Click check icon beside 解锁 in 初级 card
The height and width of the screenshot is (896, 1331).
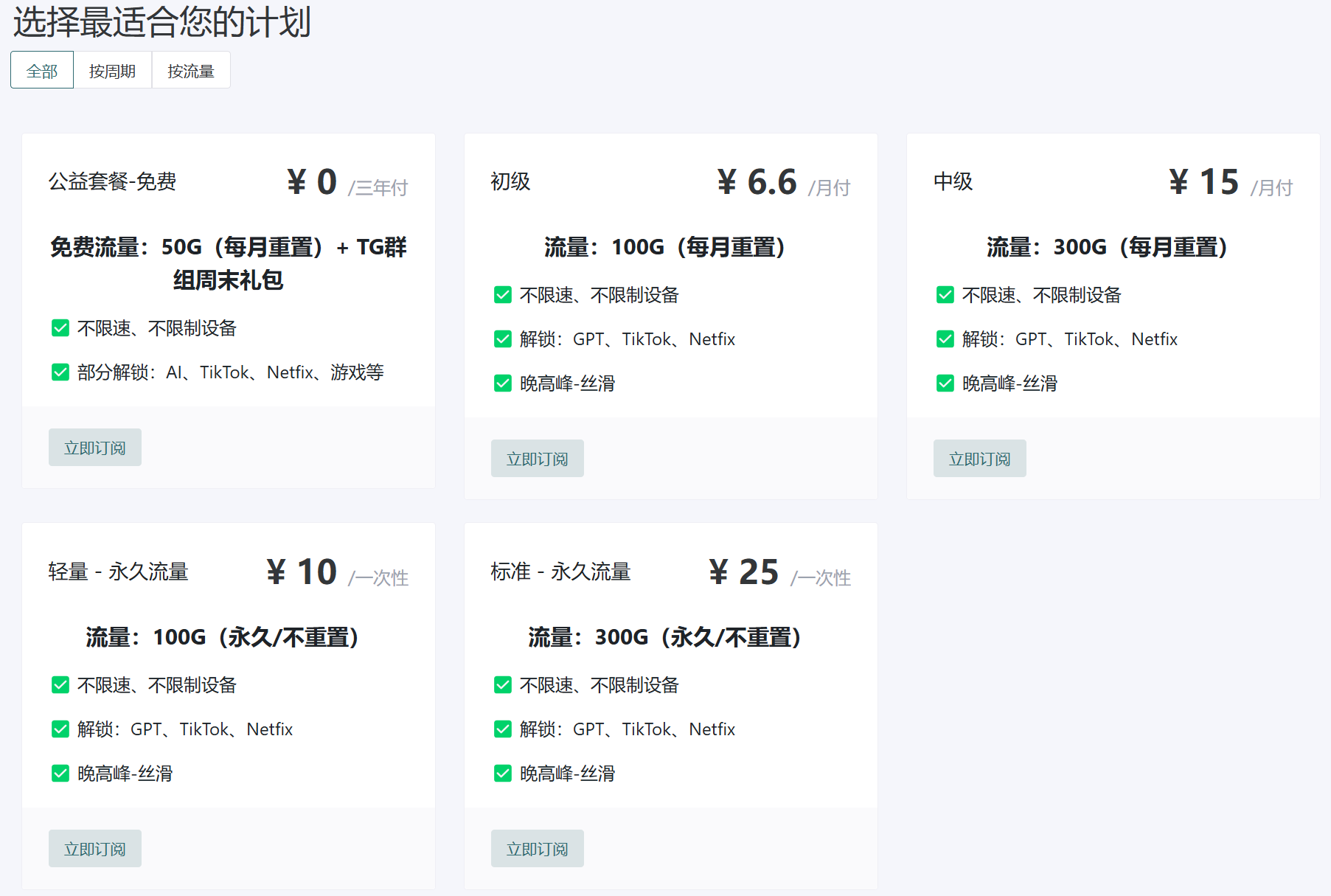(503, 339)
